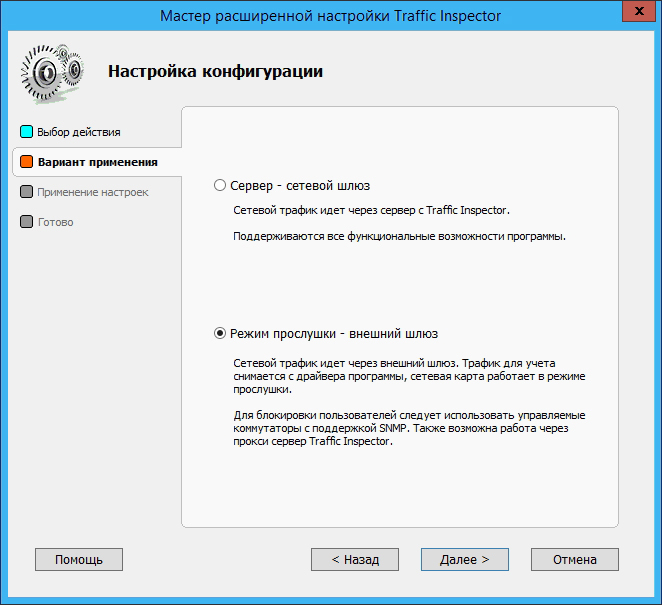Click the gray square next to "Применение настроек"
Viewport: 662px width, 605px height.
point(27,192)
